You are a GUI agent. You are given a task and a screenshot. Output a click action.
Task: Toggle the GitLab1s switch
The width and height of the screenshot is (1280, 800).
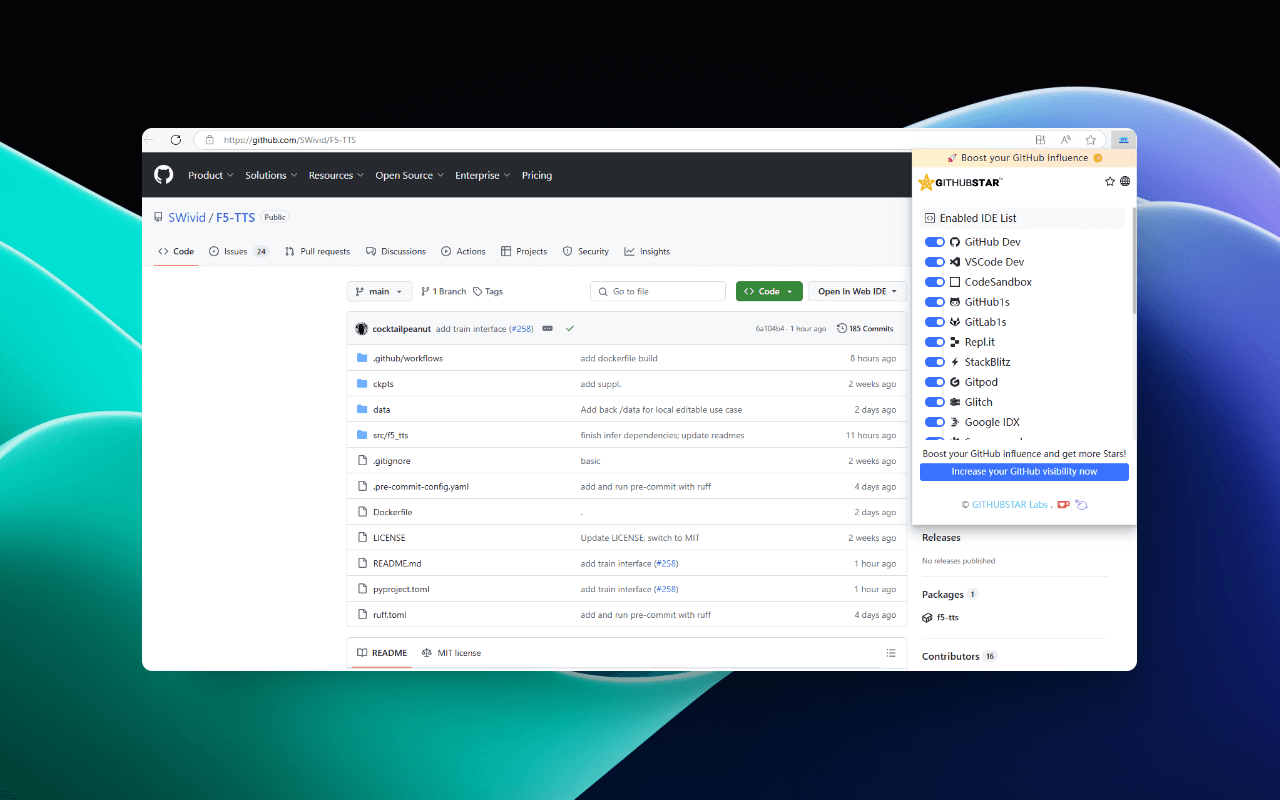click(935, 322)
